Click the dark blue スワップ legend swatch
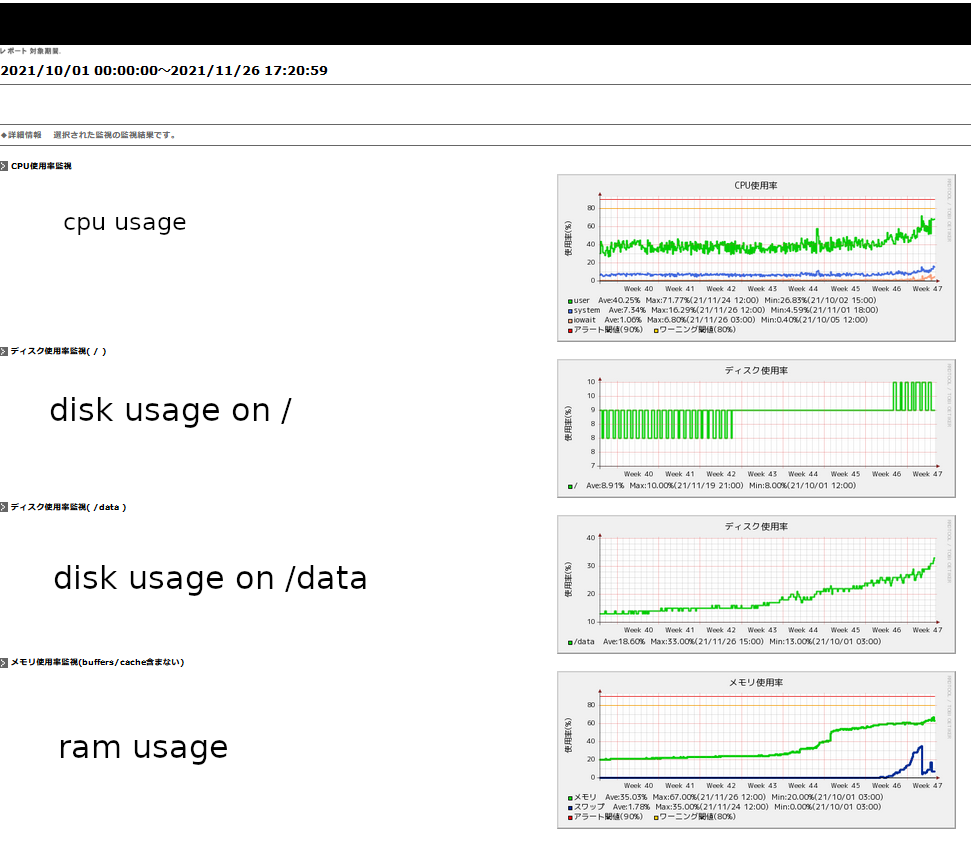Viewport: 971px width, 847px height. [570, 808]
